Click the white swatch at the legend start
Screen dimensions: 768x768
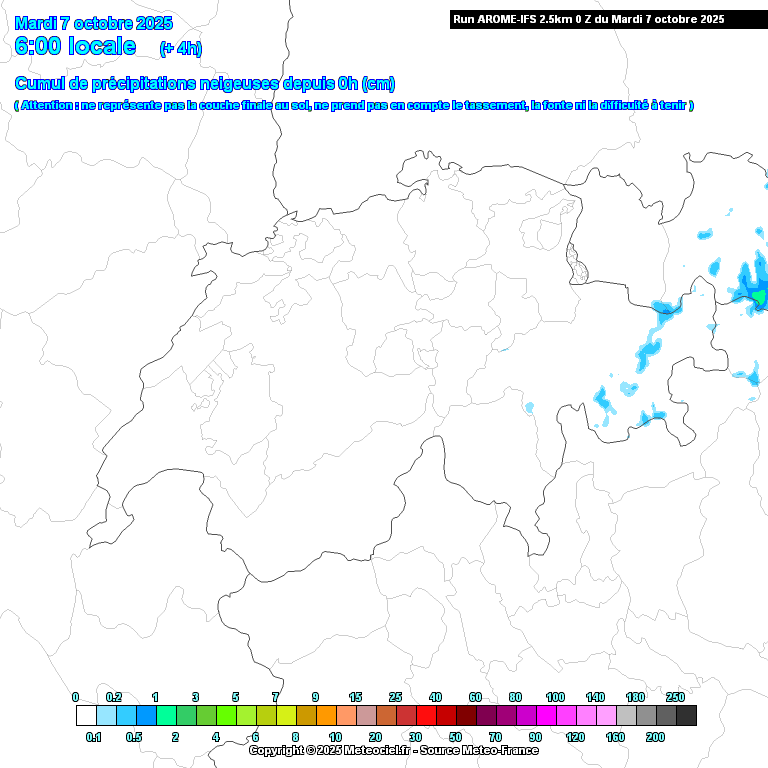[x=86, y=716]
